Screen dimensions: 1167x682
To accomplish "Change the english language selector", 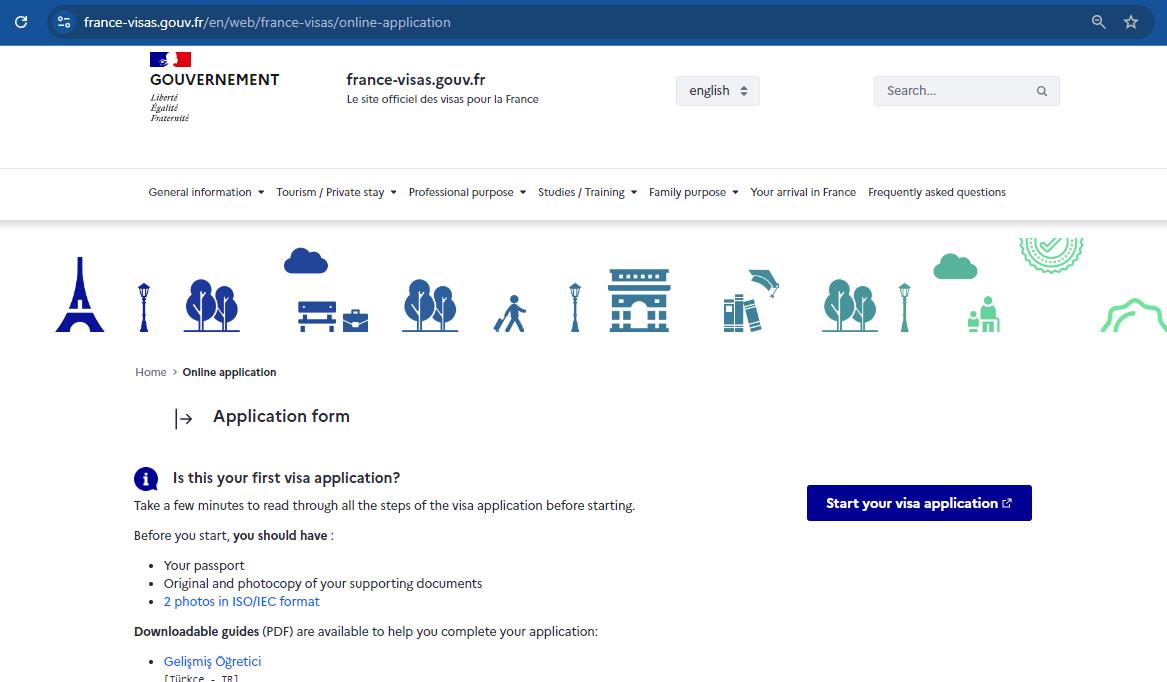I will (716, 90).
